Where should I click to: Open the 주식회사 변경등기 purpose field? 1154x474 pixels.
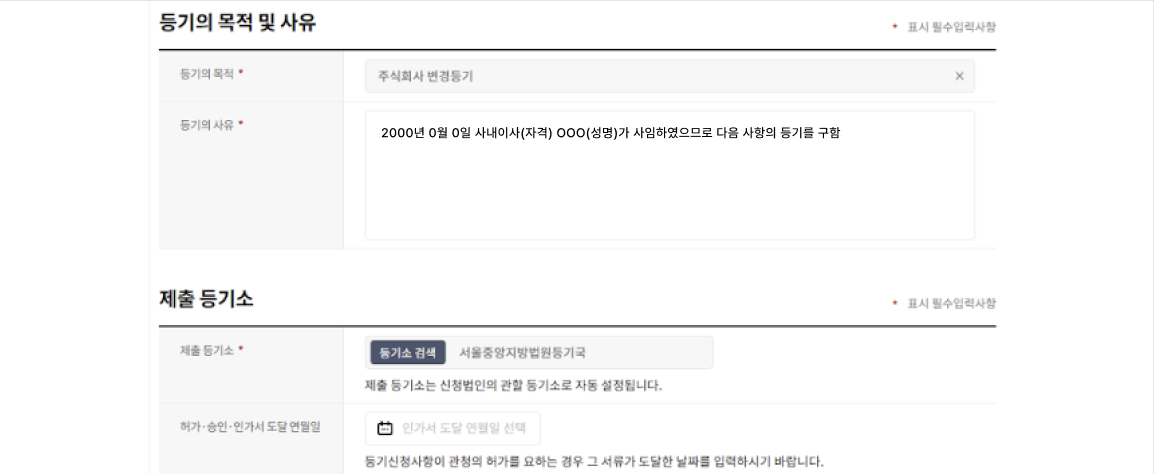tap(670, 76)
